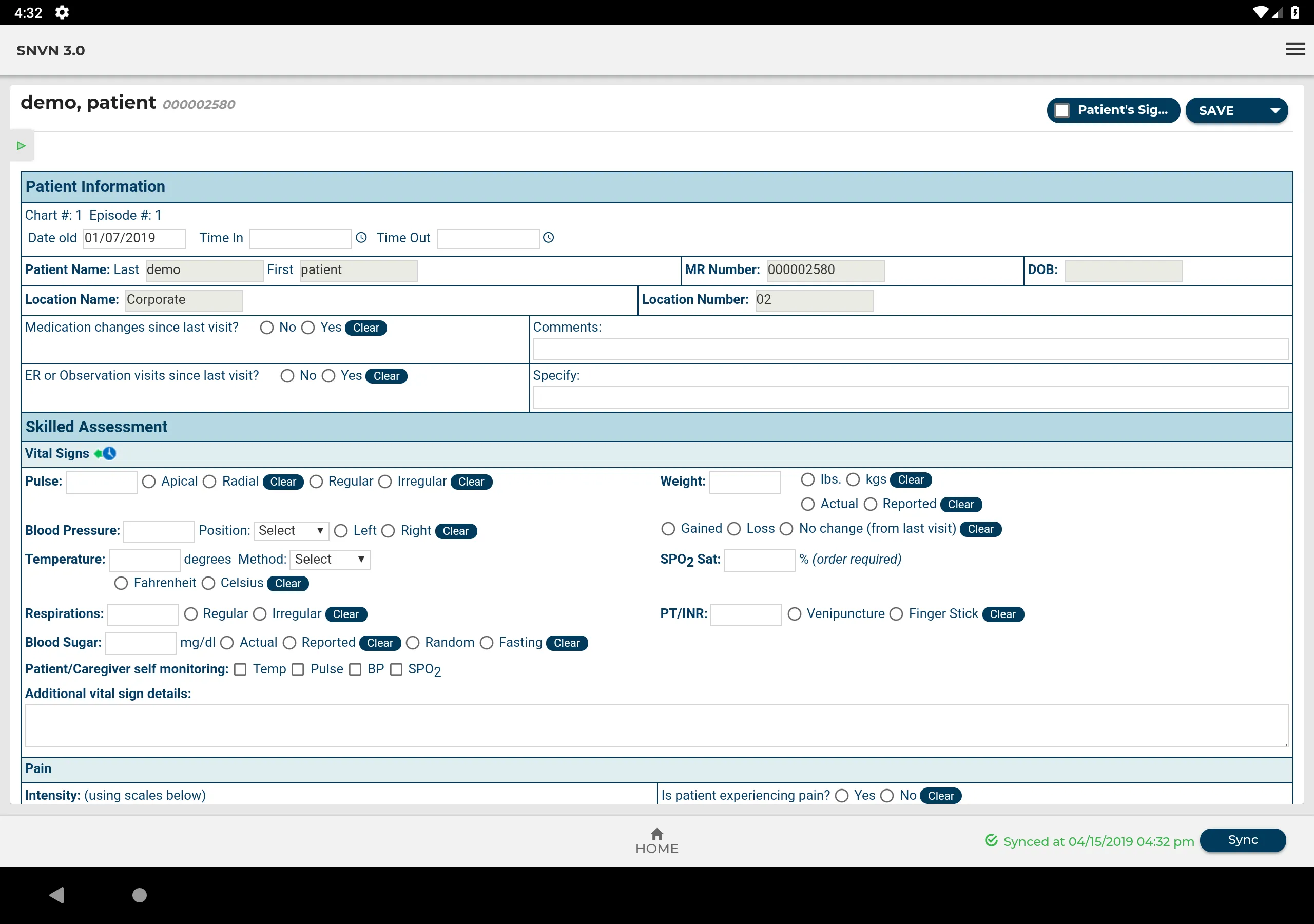Image resolution: width=1314 pixels, height=924 pixels.
Task: Click the settings gear icon in status bar
Action: (x=63, y=13)
